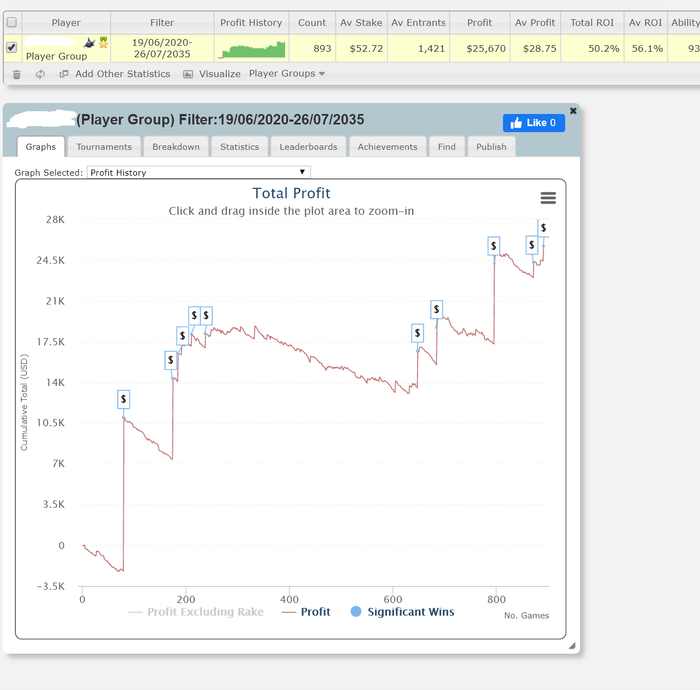This screenshot has width=700, height=690.
Task: Click the Visualize picture icon
Action: point(188,74)
